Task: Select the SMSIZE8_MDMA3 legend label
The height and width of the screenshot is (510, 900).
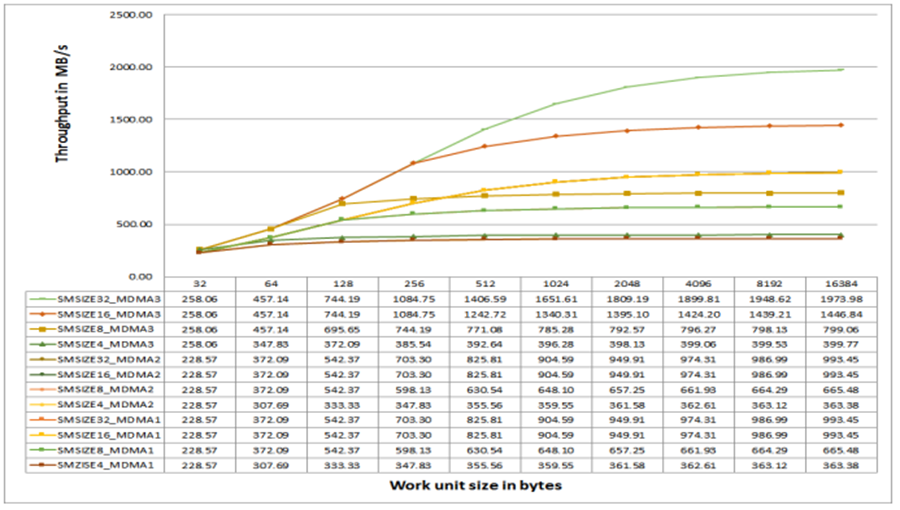Action: coord(106,329)
